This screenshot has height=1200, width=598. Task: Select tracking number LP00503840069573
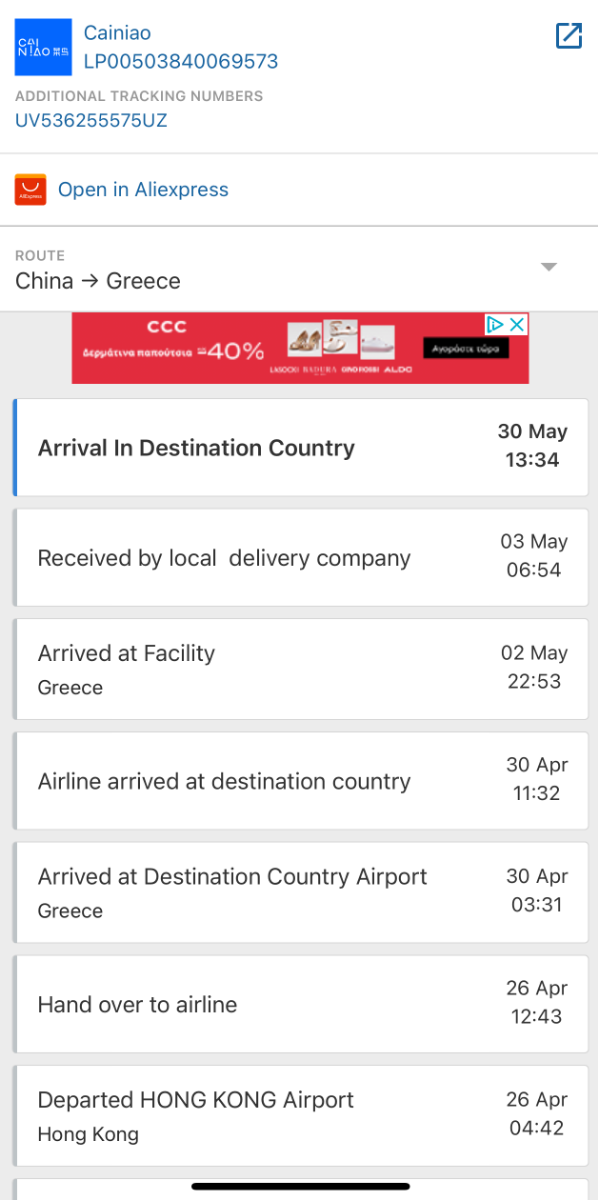(181, 62)
